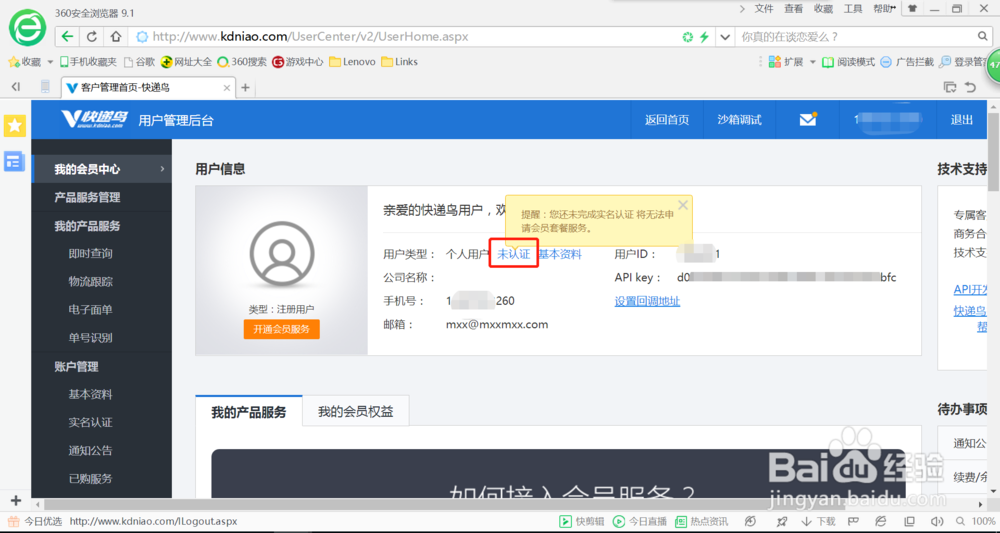Open the address bar history dropdown arrow

(x=724, y=37)
